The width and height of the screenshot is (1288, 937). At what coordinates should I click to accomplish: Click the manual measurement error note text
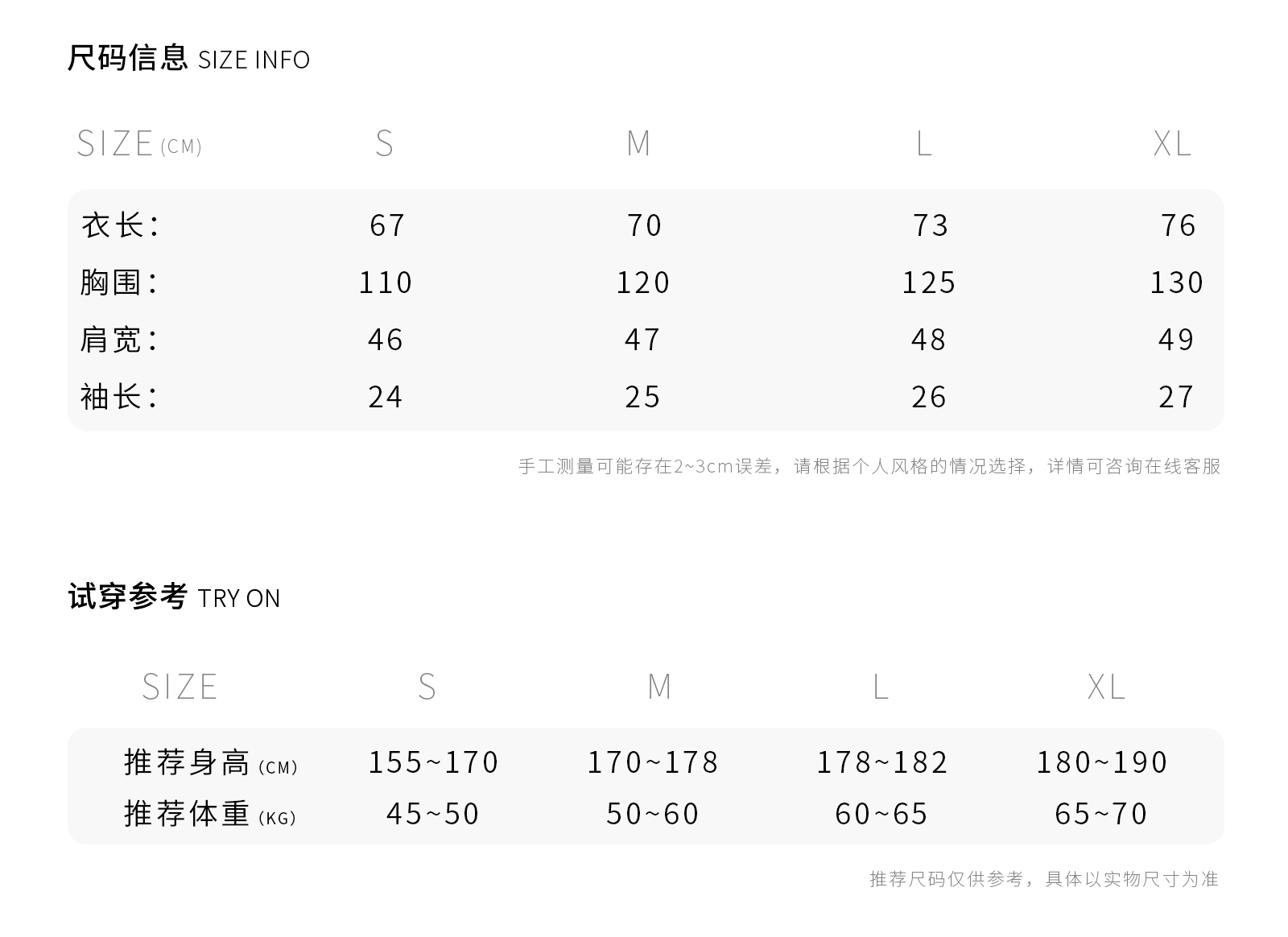tap(869, 466)
